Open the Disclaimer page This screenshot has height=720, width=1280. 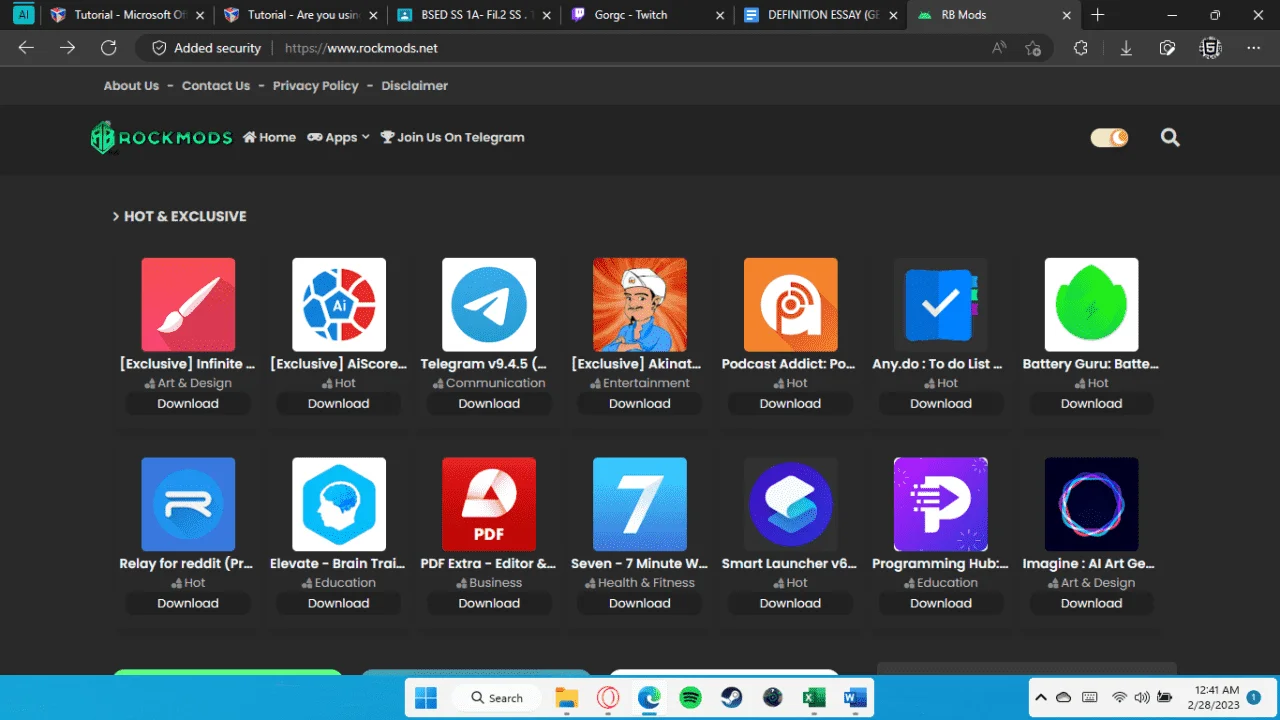[414, 86]
